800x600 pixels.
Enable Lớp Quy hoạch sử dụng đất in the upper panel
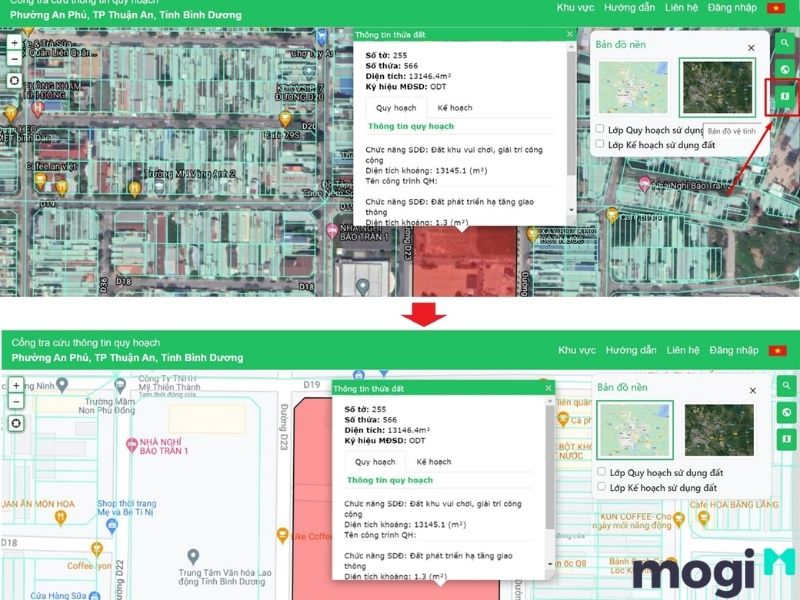click(600, 129)
